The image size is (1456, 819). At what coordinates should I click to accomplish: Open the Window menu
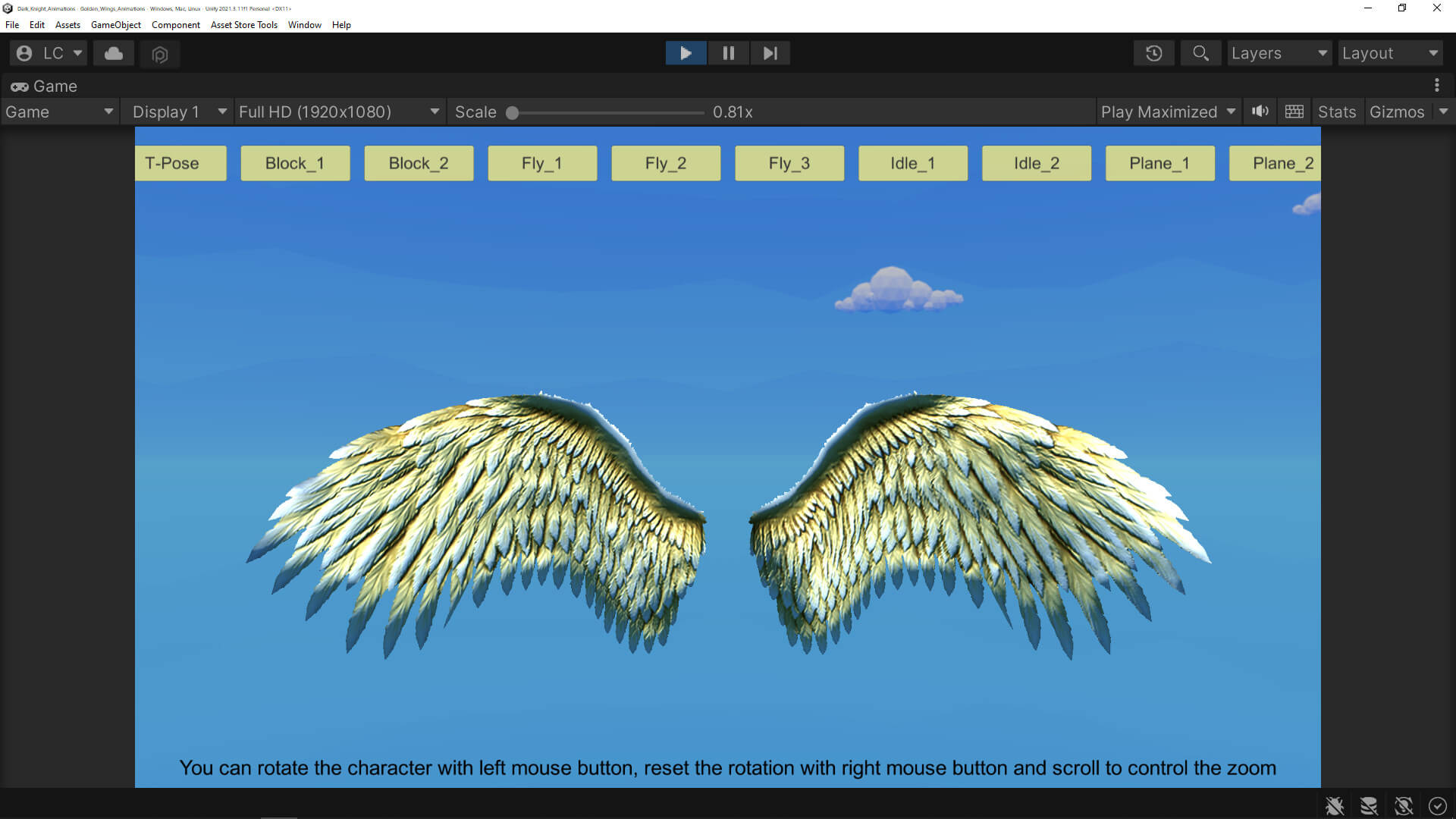pyautogui.click(x=305, y=24)
